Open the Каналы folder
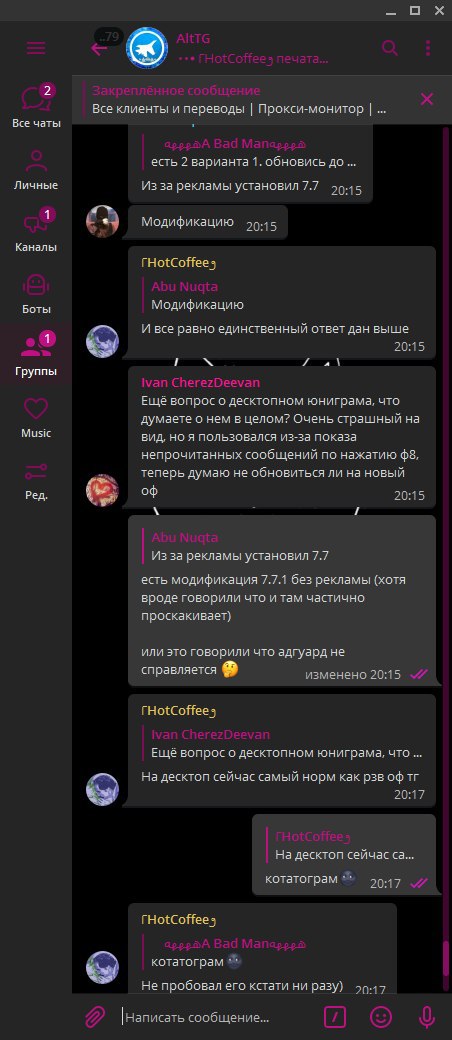The height and width of the screenshot is (1040, 452). [x=36, y=231]
